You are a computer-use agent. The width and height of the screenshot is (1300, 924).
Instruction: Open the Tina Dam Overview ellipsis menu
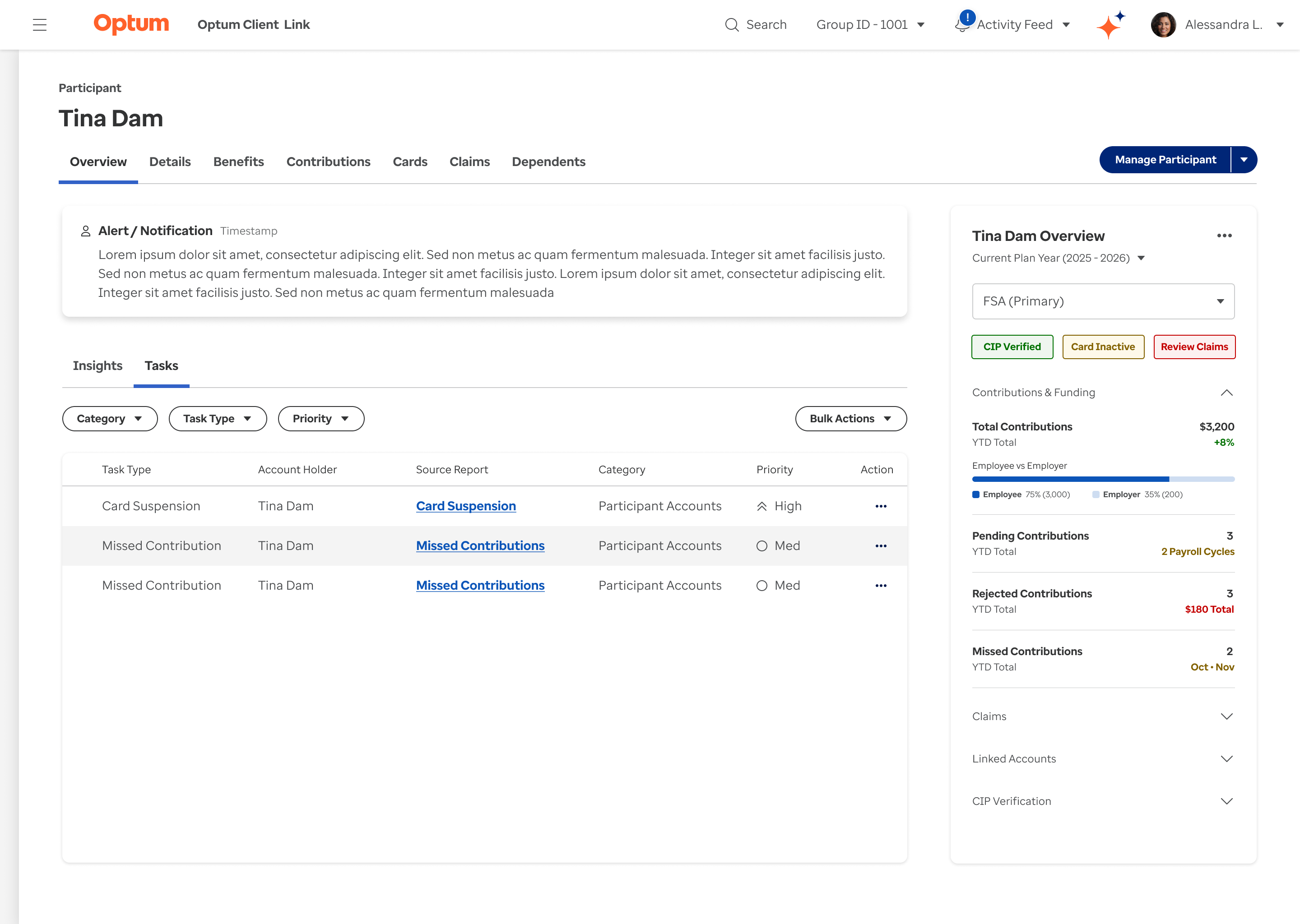point(1224,236)
